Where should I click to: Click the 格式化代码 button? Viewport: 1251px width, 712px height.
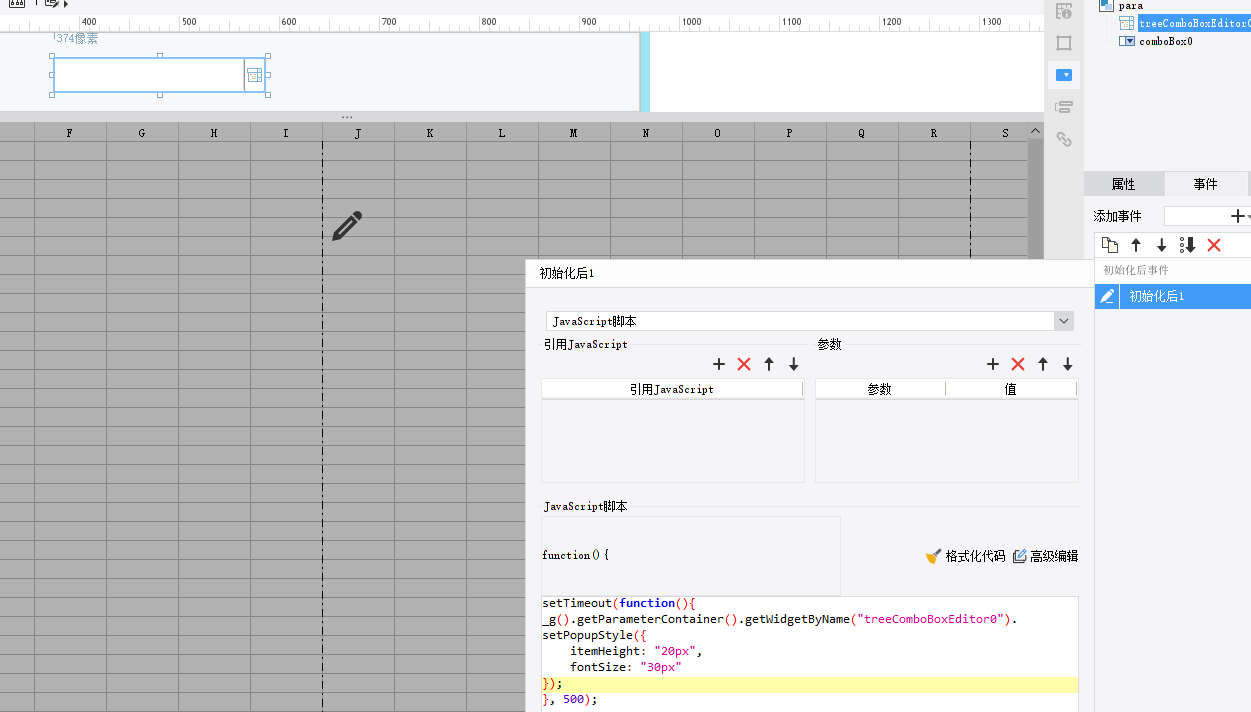tap(965, 556)
